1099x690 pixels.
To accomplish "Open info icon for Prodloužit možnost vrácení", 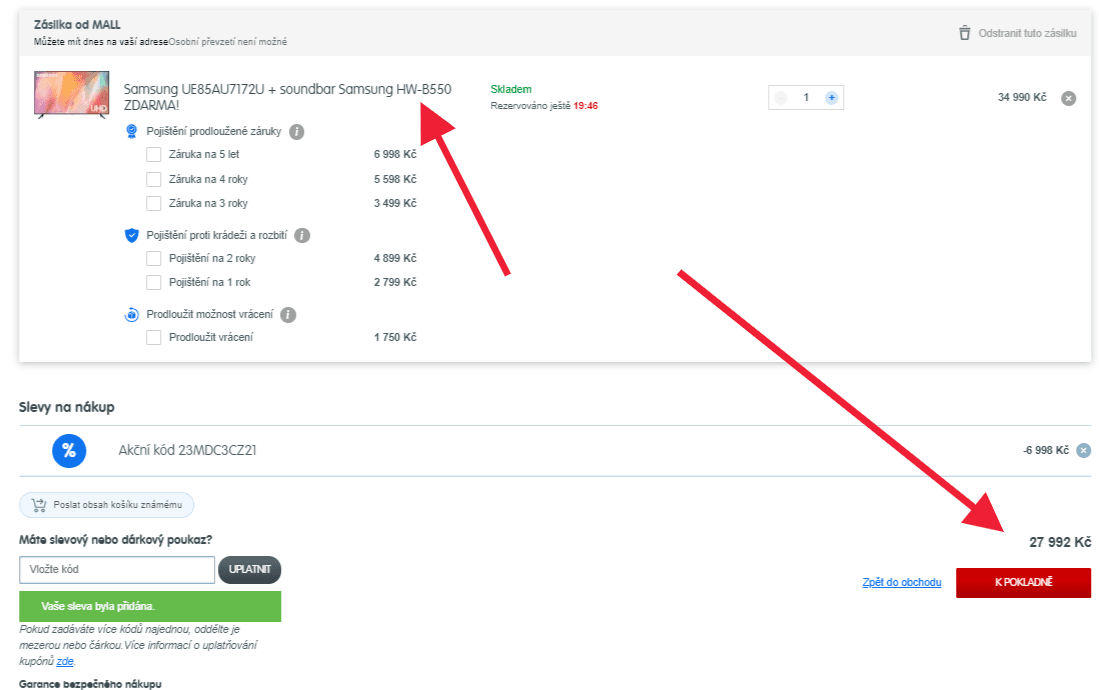I will pos(288,315).
